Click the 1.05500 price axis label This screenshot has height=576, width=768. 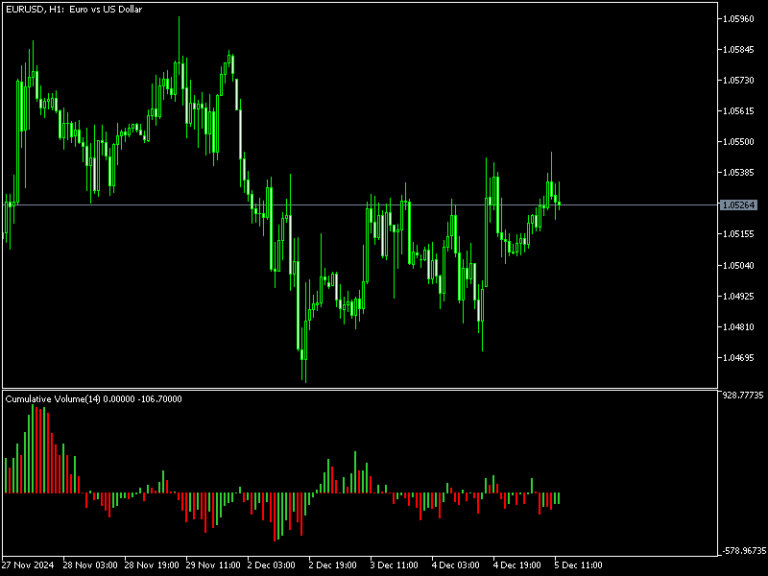click(738, 142)
